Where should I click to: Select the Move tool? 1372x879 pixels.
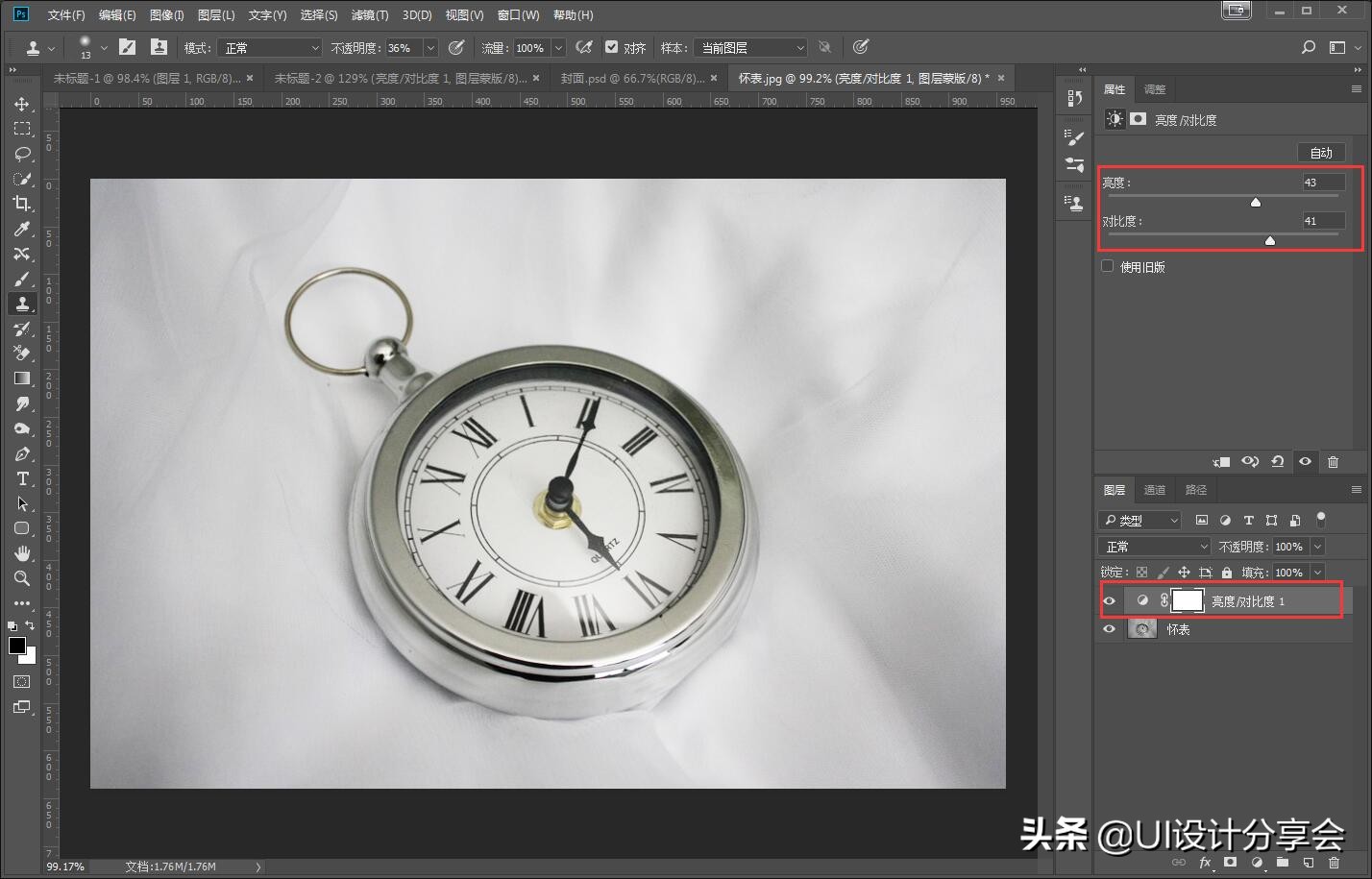pos(21,105)
